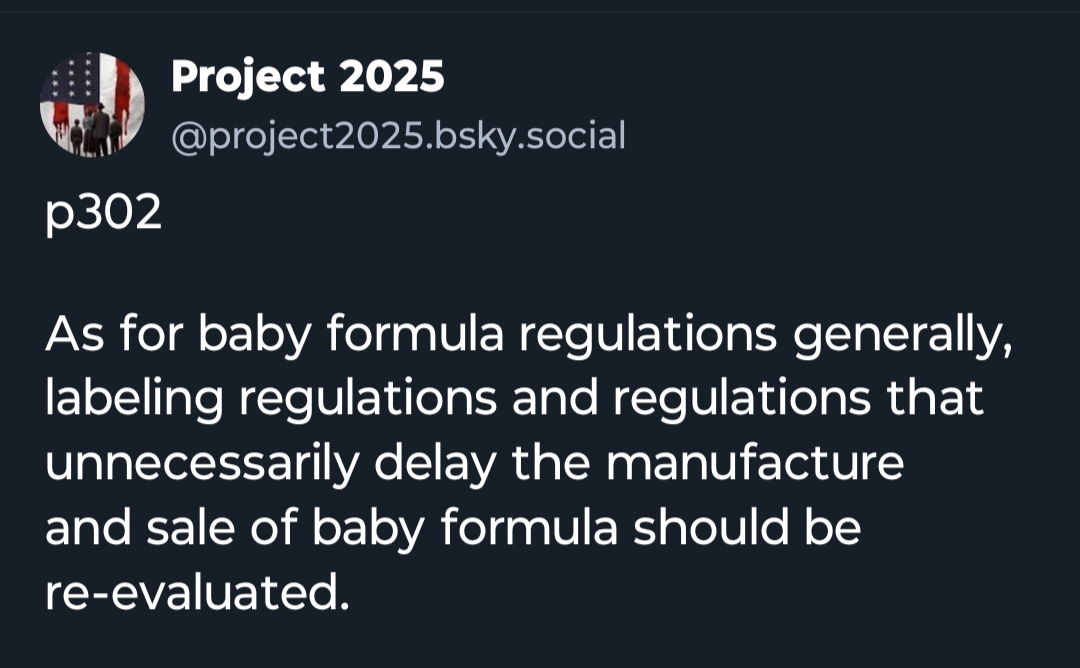Click the "p302" page reference text
This screenshot has width=1080, height=668.
coord(103,214)
